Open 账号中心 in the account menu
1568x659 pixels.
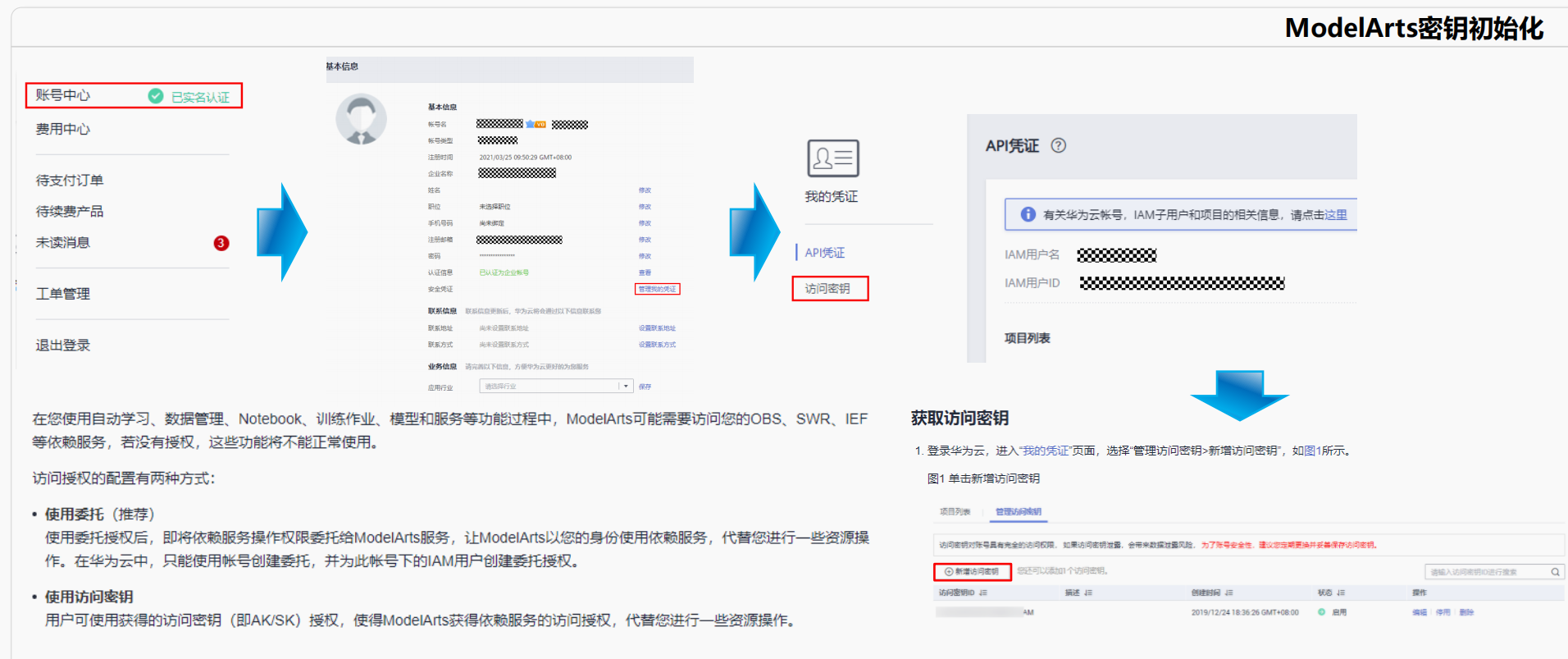click(x=63, y=95)
